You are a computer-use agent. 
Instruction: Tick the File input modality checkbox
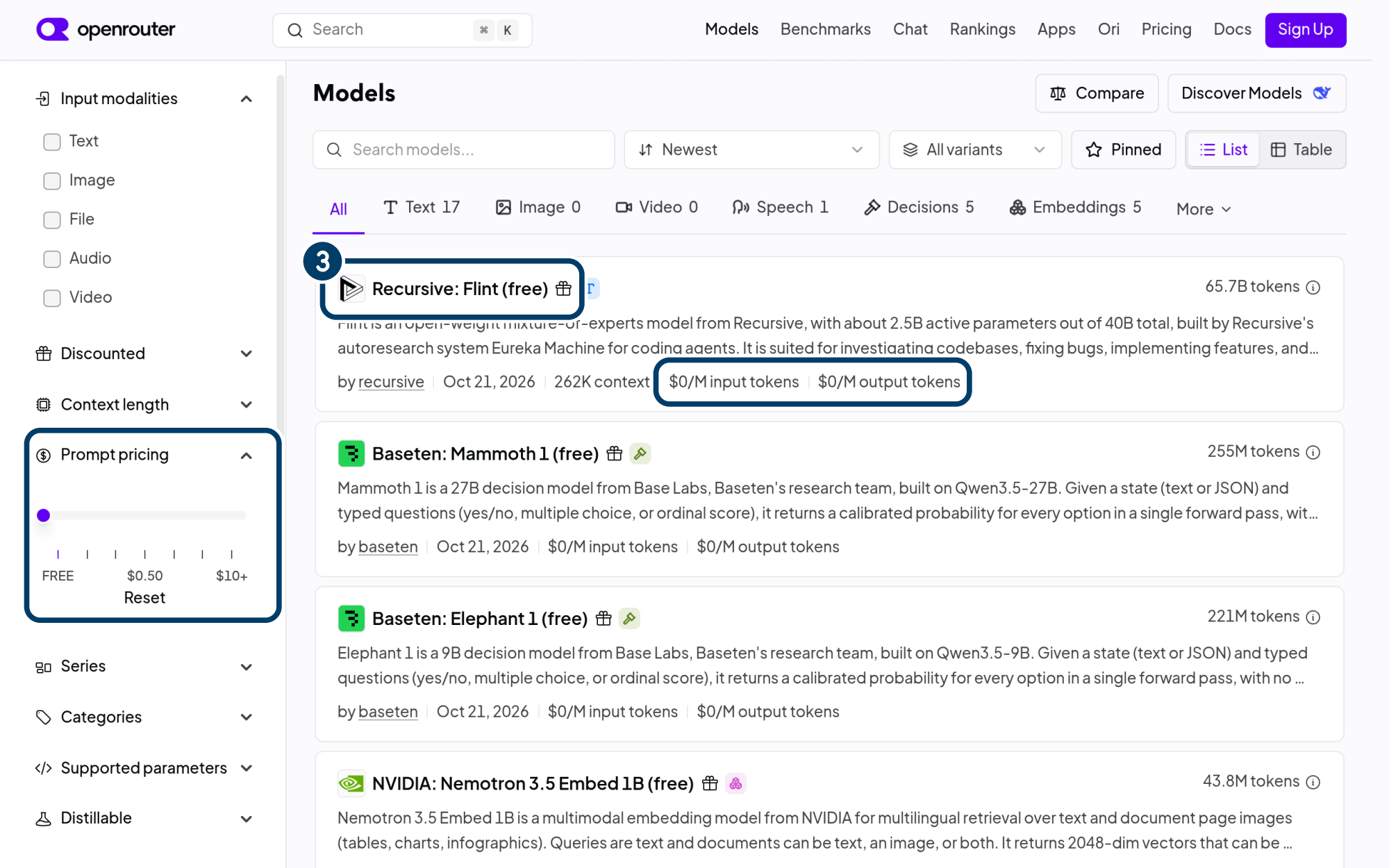point(52,219)
